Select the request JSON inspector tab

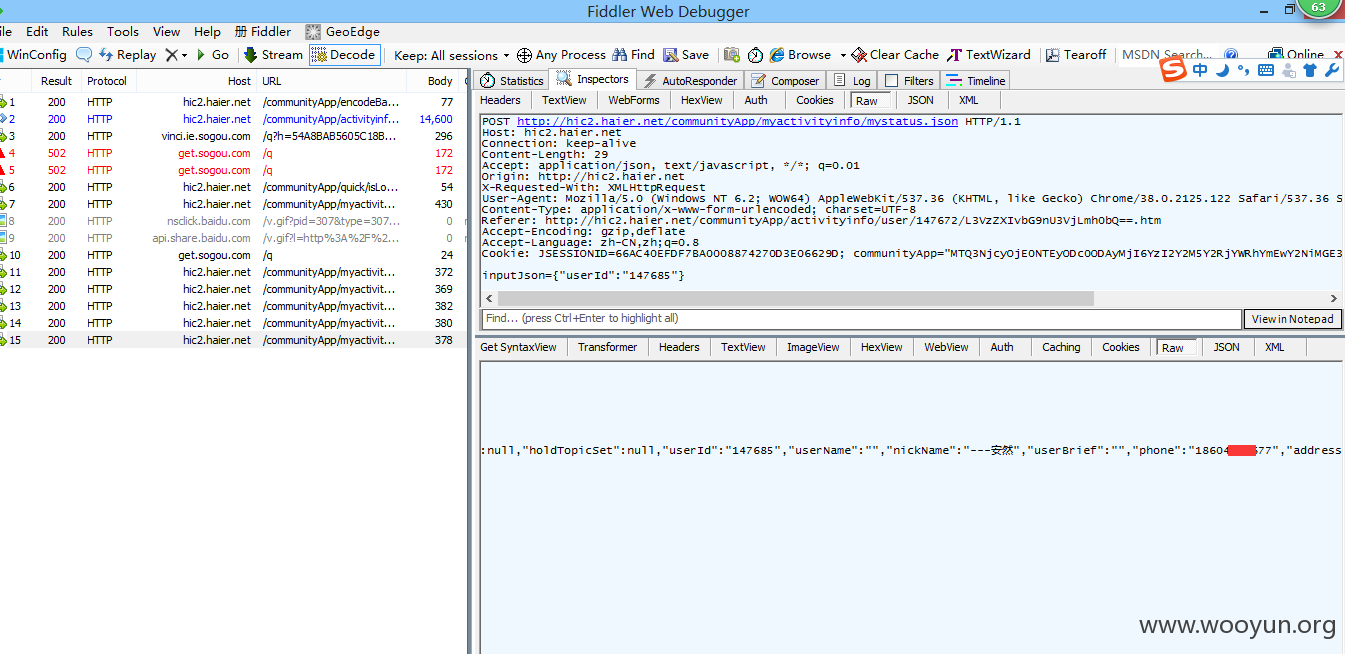pos(921,100)
